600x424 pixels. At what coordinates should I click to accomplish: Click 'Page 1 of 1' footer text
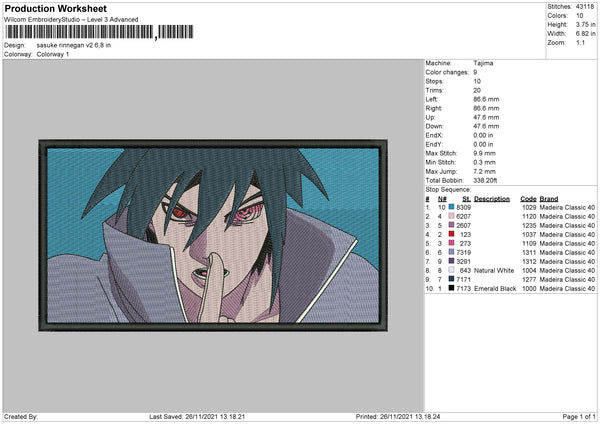[x=579, y=416]
